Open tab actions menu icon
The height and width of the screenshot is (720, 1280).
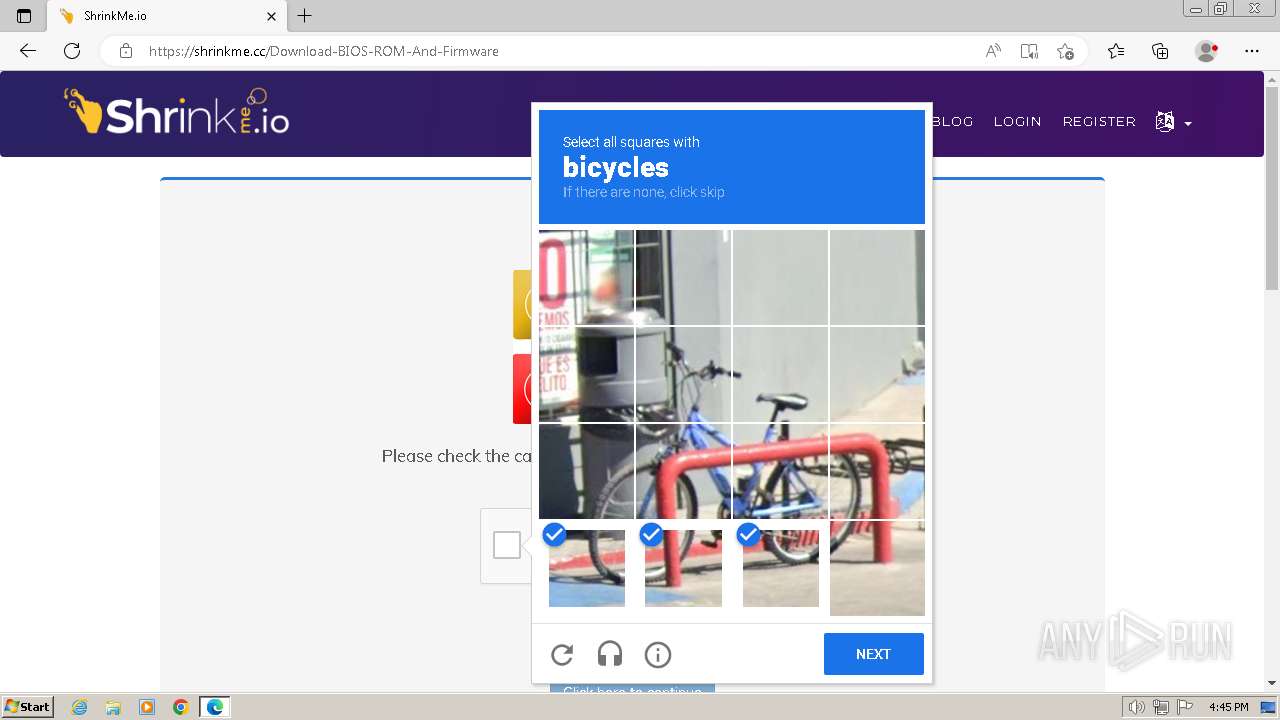(x=24, y=16)
